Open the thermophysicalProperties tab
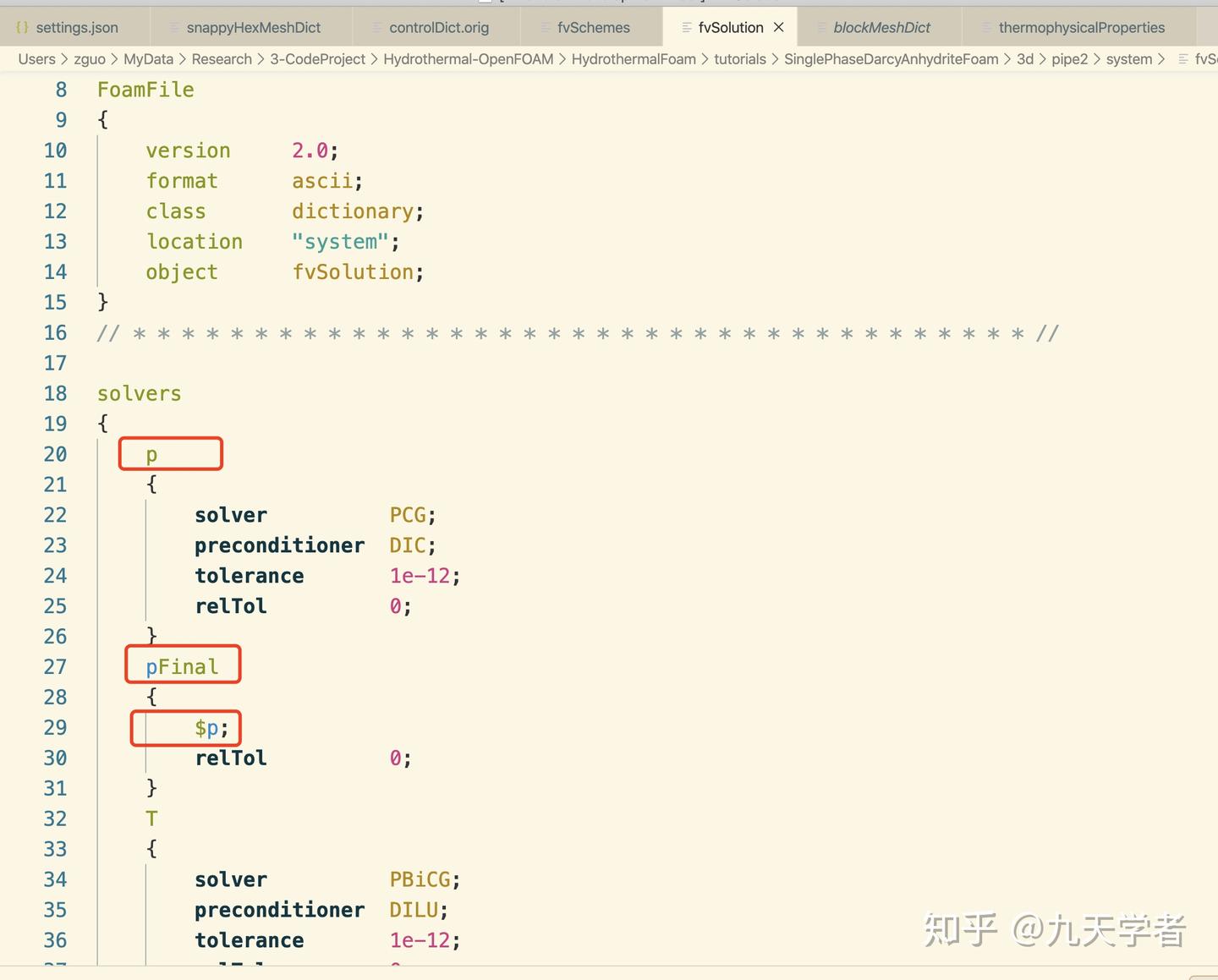The image size is (1218, 980). point(1081,28)
